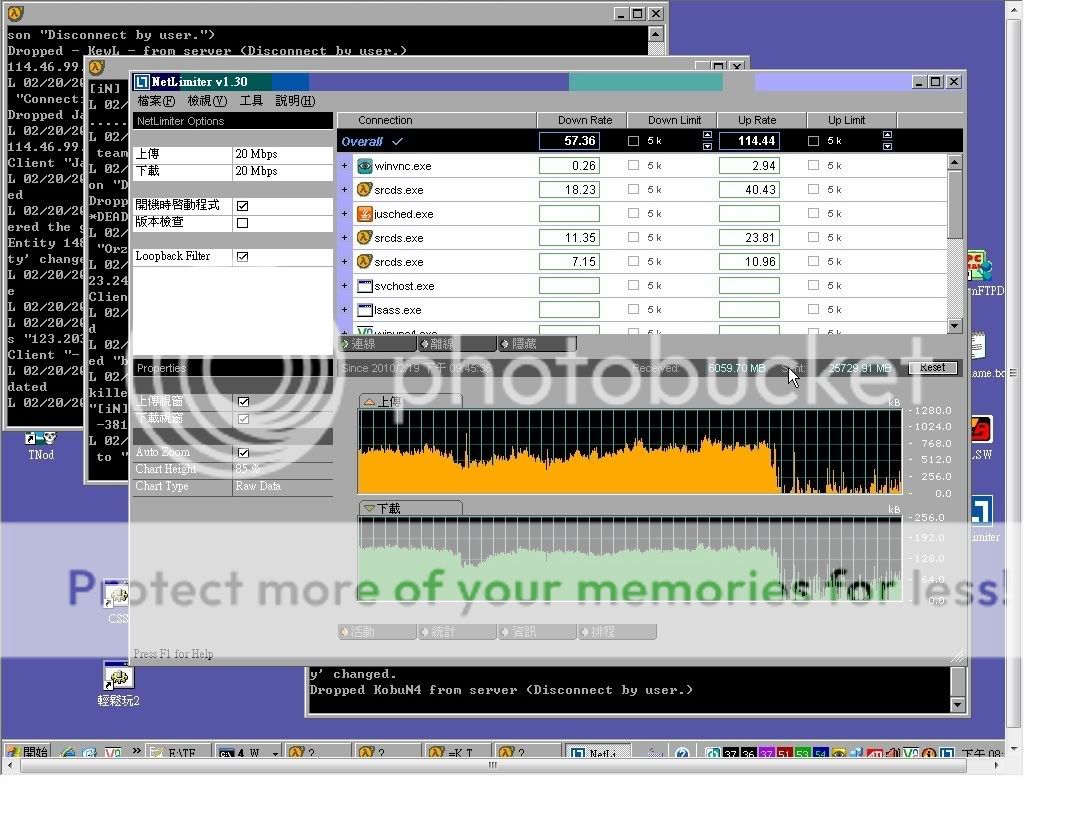Screen dimensions: 1080x817
Task: Open the 輕鬆玩2 desktop shortcut
Action: coord(118,683)
